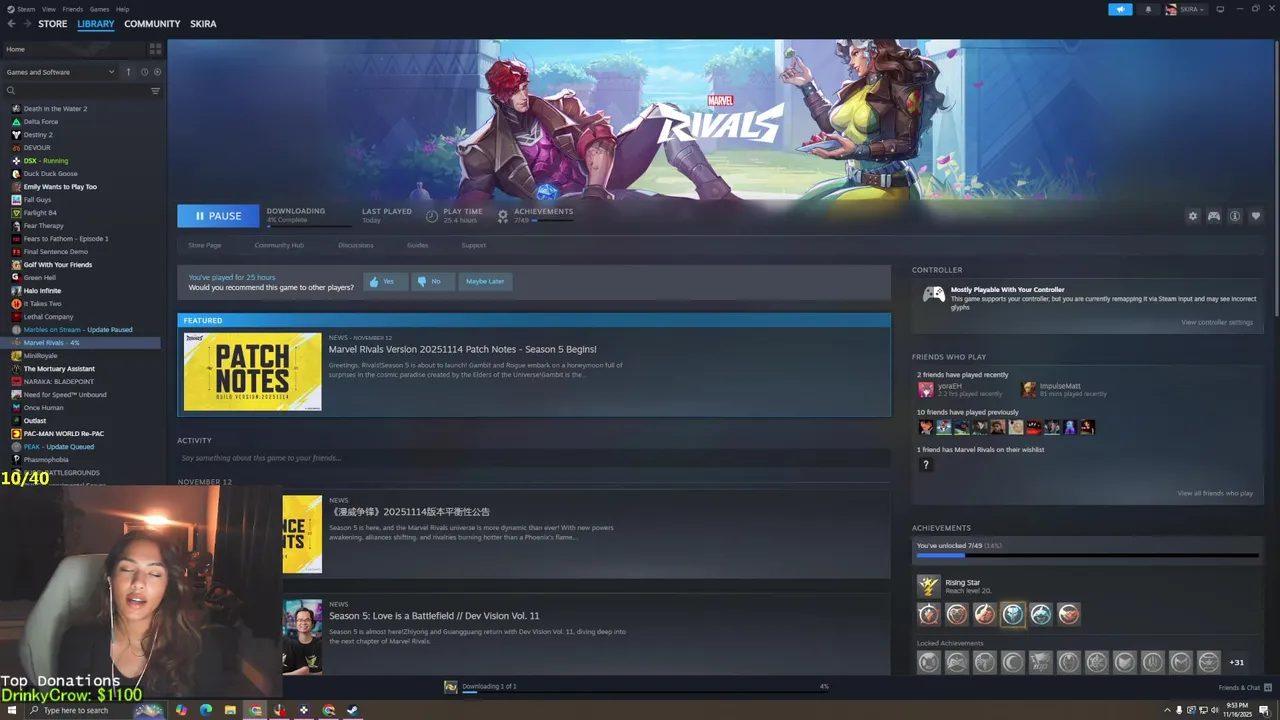1280x720 pixels.
Task: Open the Windows Start menu
Action: 11,710
